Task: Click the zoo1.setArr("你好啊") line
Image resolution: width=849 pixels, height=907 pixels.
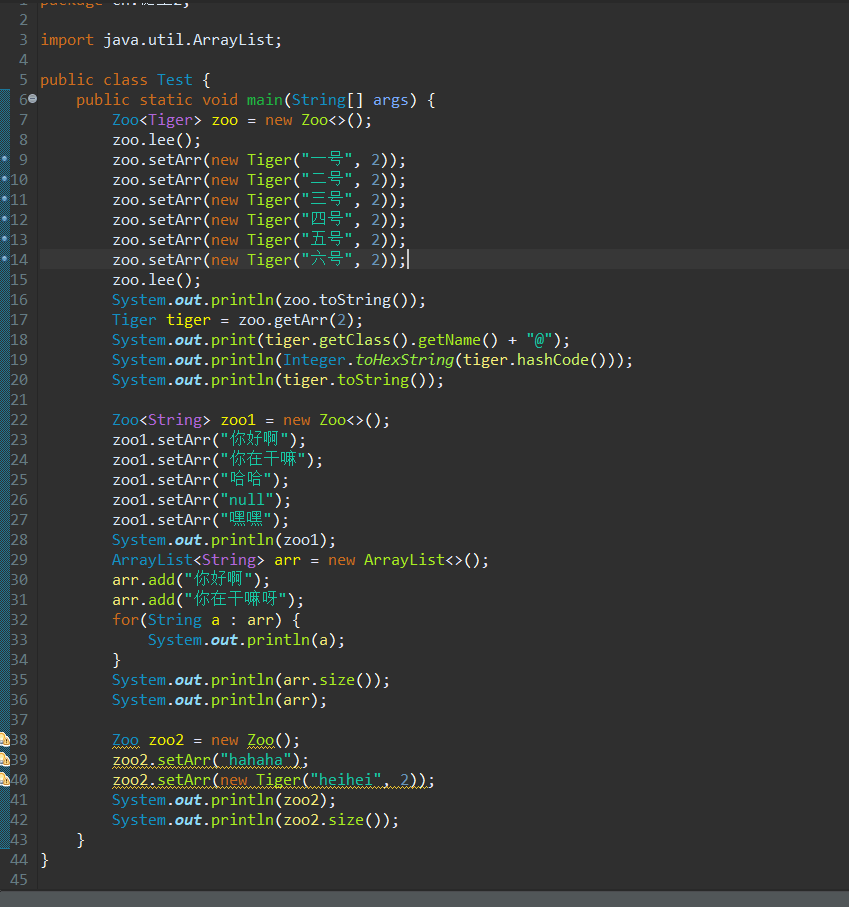Action: [209, 440]
